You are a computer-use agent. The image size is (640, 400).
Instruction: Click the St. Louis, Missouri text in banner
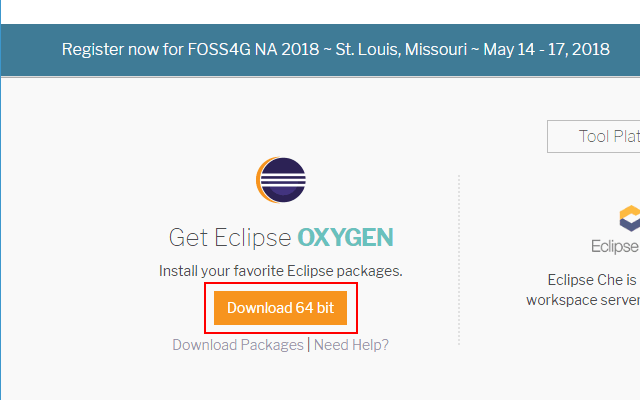click(401, 49)
